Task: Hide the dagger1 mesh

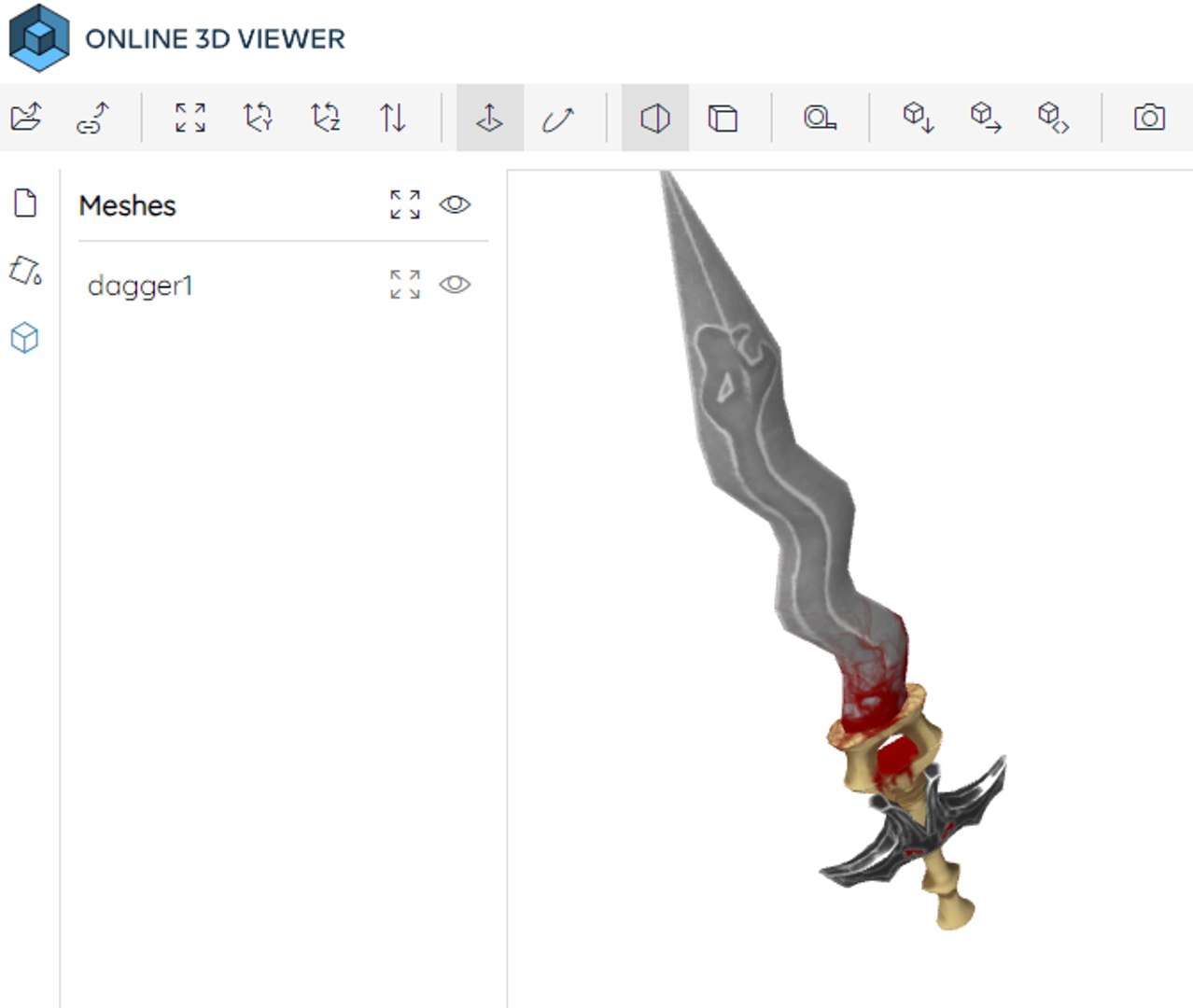Action: coord(455,285)
